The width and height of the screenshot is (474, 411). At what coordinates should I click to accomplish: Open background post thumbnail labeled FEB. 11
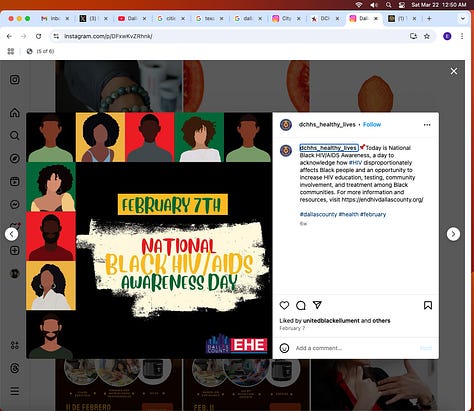[x=246, y=385]
